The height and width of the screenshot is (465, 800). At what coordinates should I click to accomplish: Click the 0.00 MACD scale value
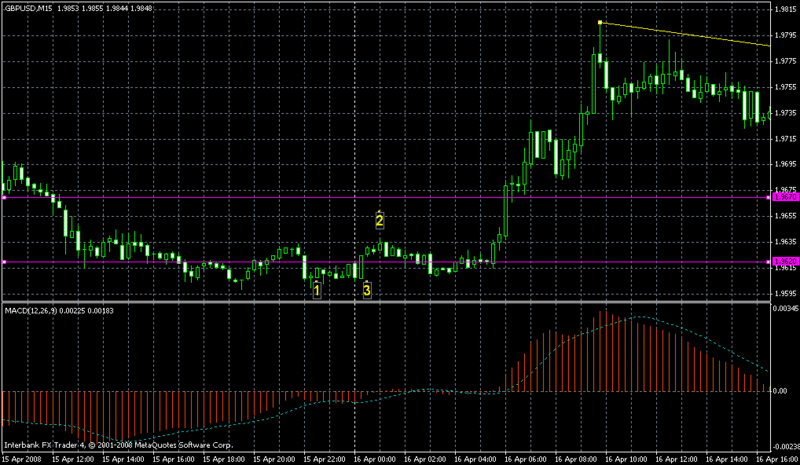click(x=781, y=391)
